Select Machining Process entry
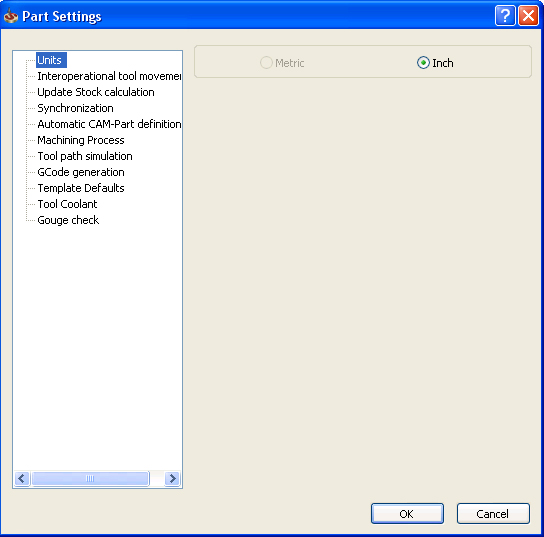The image size is (544, 537). (x=80, y=140)
